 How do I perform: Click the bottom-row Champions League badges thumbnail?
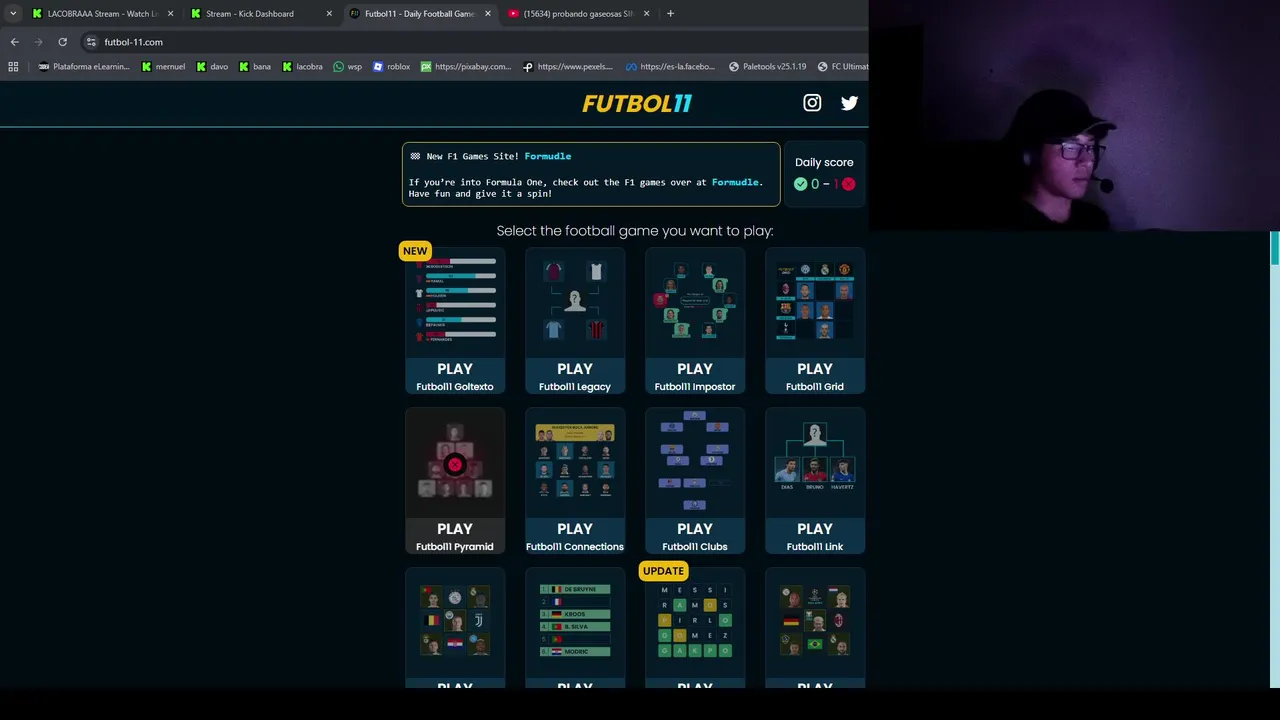[815, 621]
